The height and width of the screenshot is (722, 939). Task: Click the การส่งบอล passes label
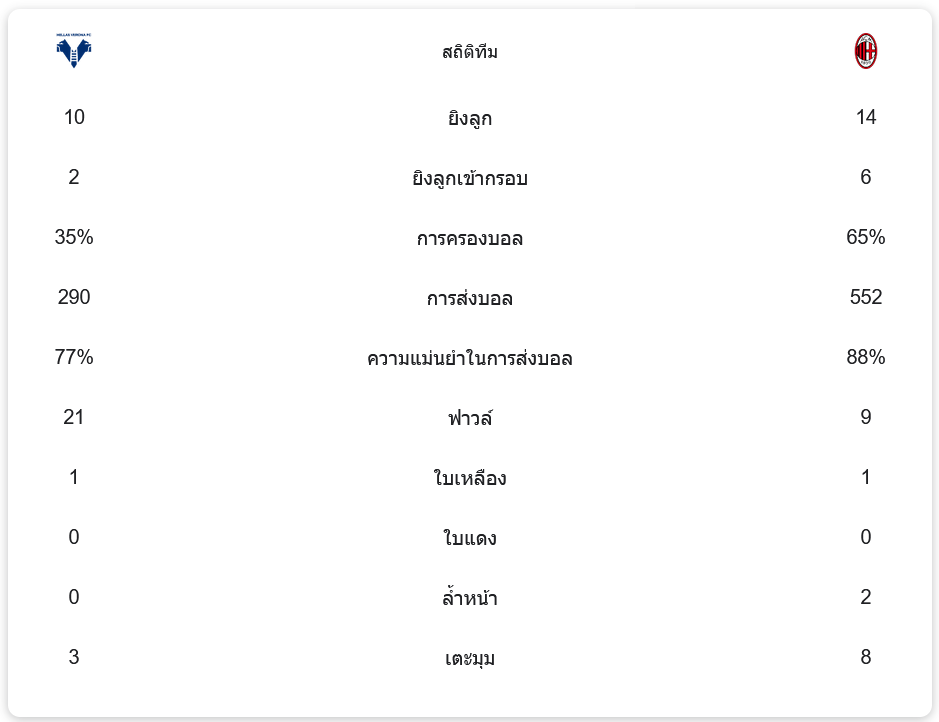pos(470,299)
